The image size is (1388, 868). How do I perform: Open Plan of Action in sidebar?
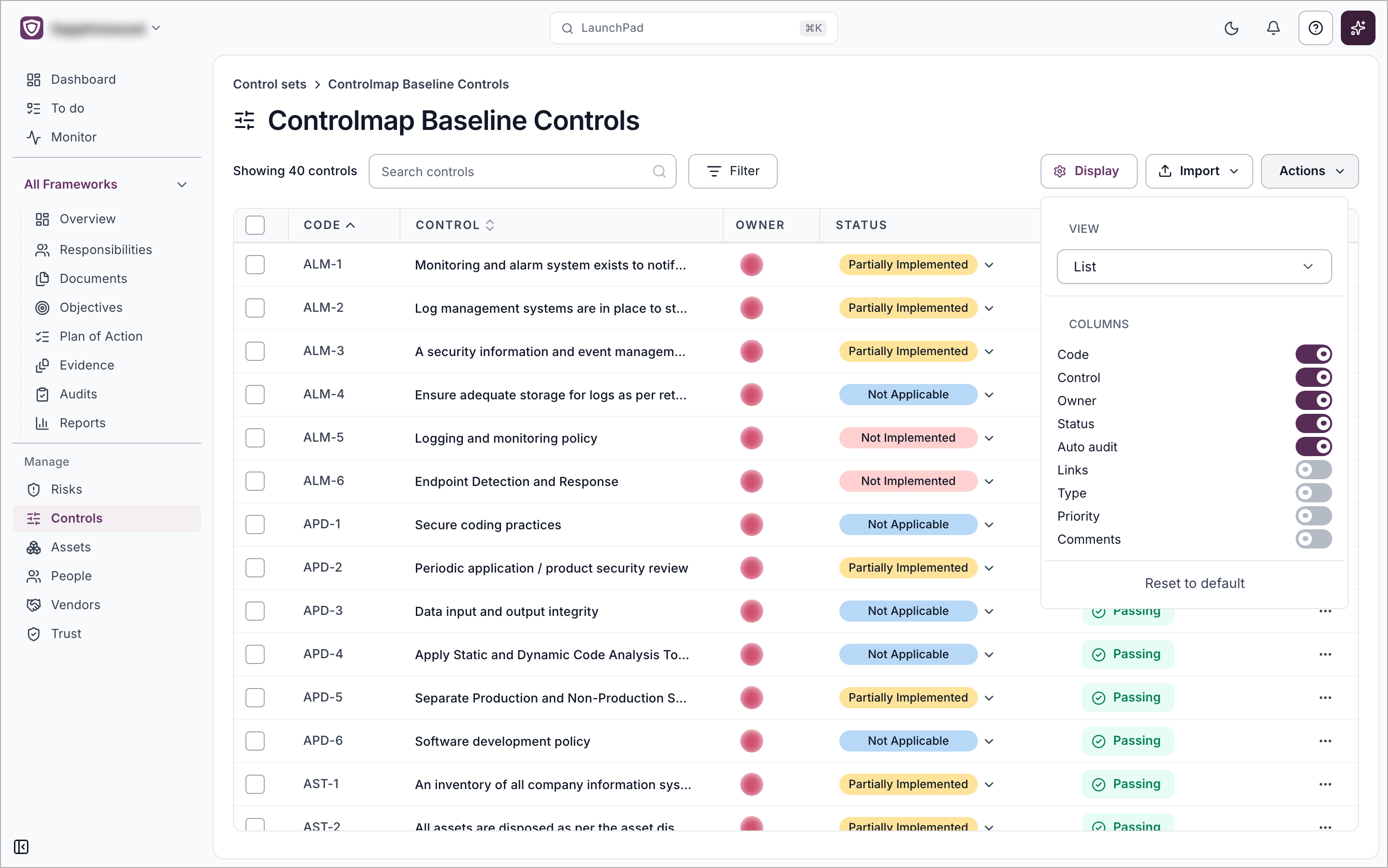(101, 336)
